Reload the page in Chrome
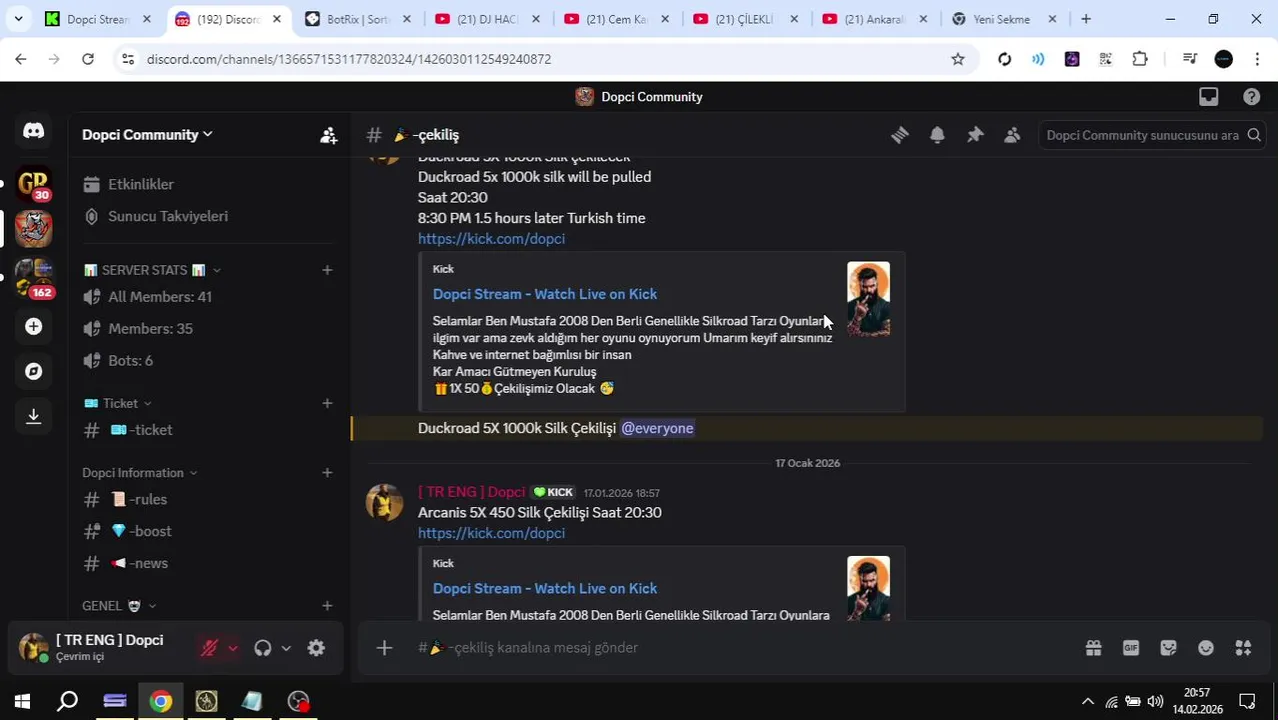This screenshot has height=720, width=1278. 88,59
